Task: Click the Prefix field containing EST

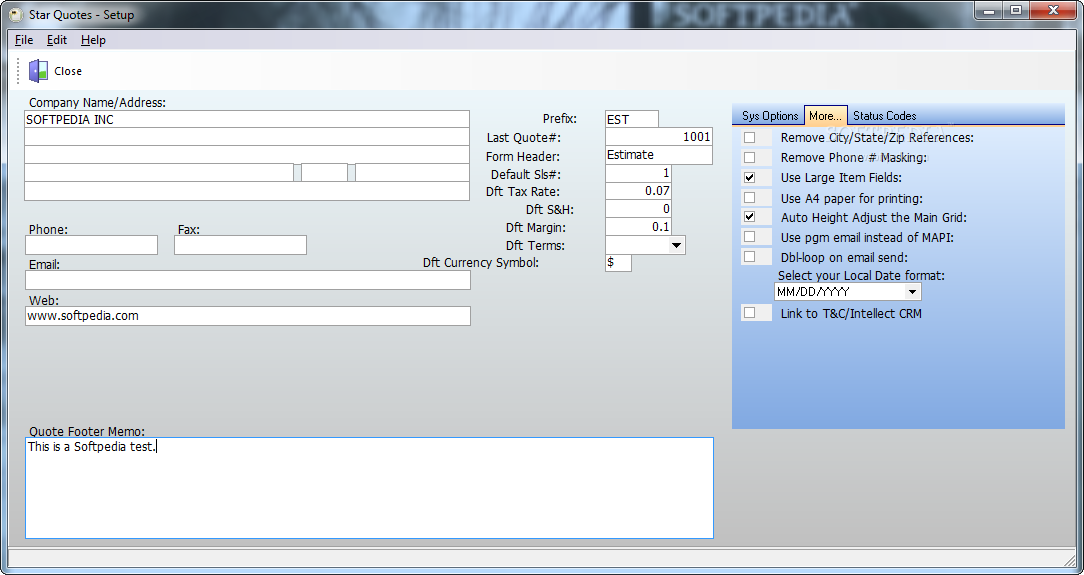Action: (632, 119)
